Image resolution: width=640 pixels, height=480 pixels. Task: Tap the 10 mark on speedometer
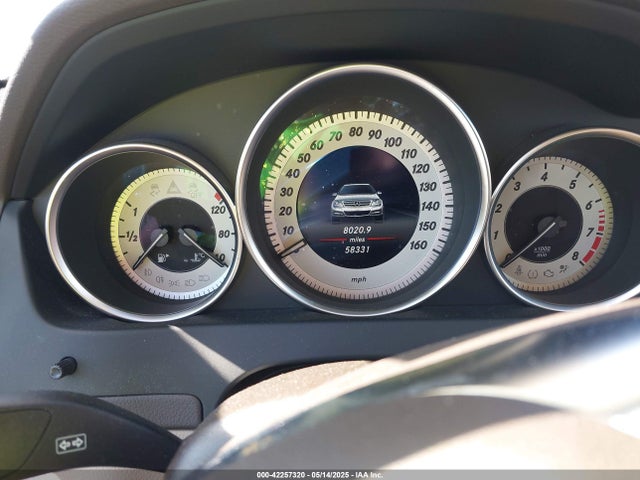[288, 231]
